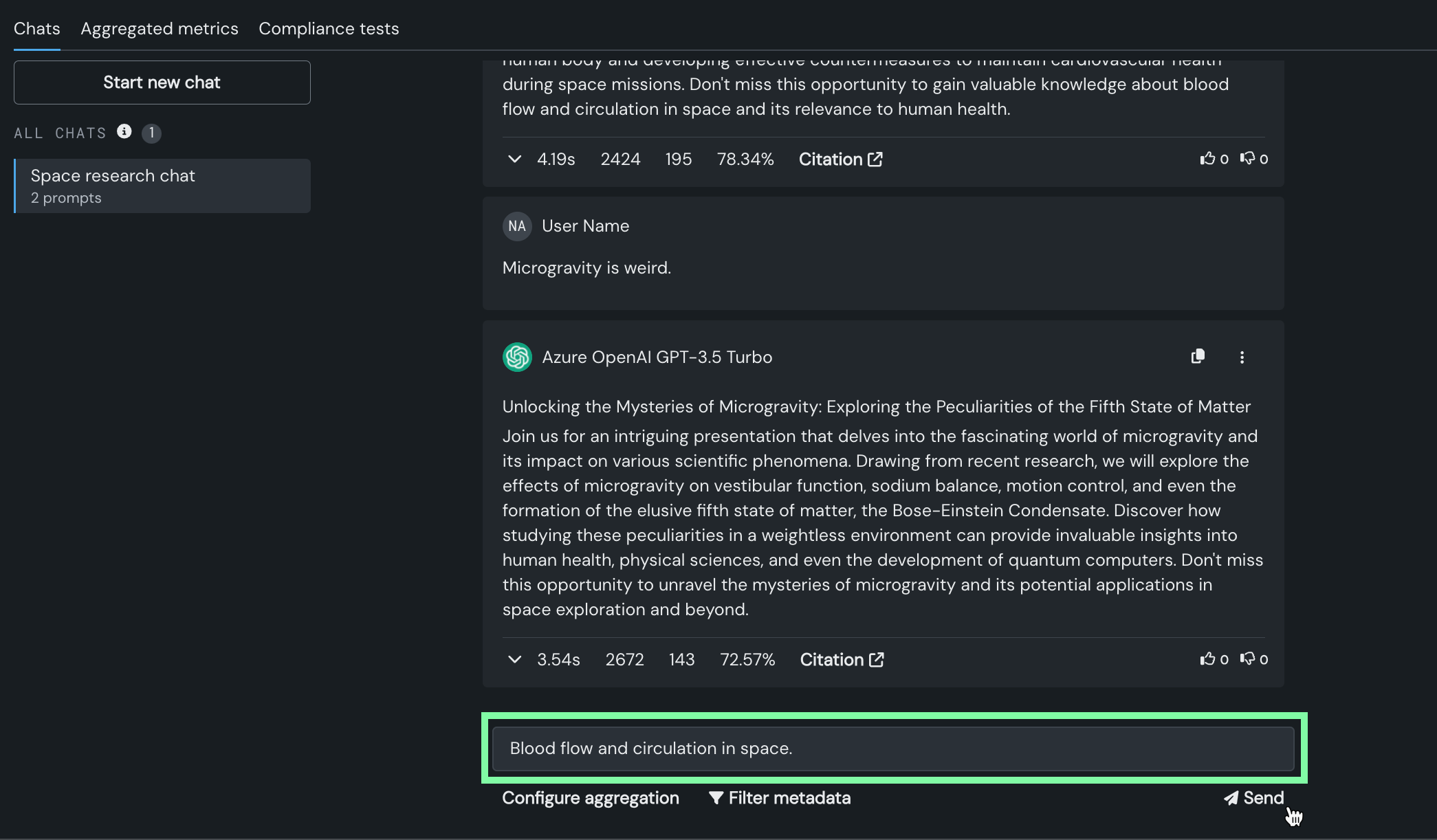Click the All Chats info icon
The image size is (1437, 840).
click(124, 132)
